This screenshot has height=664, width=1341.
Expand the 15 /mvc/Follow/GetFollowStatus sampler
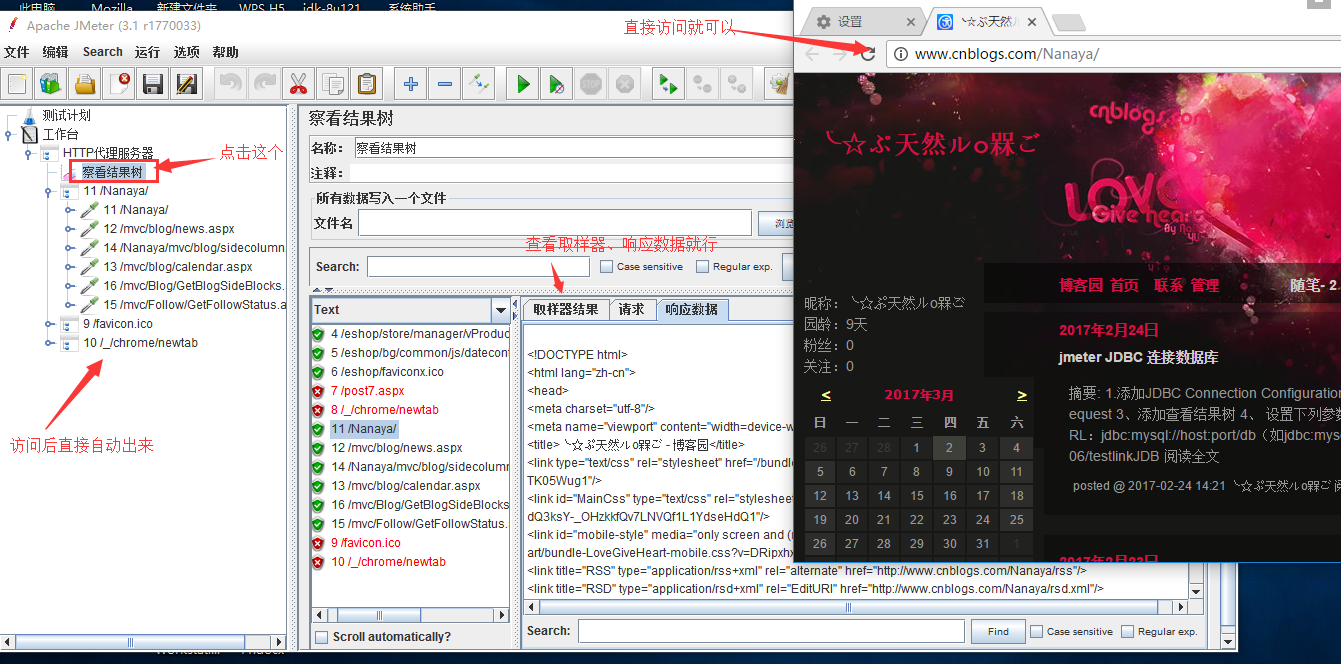click(x=68, y=305)
